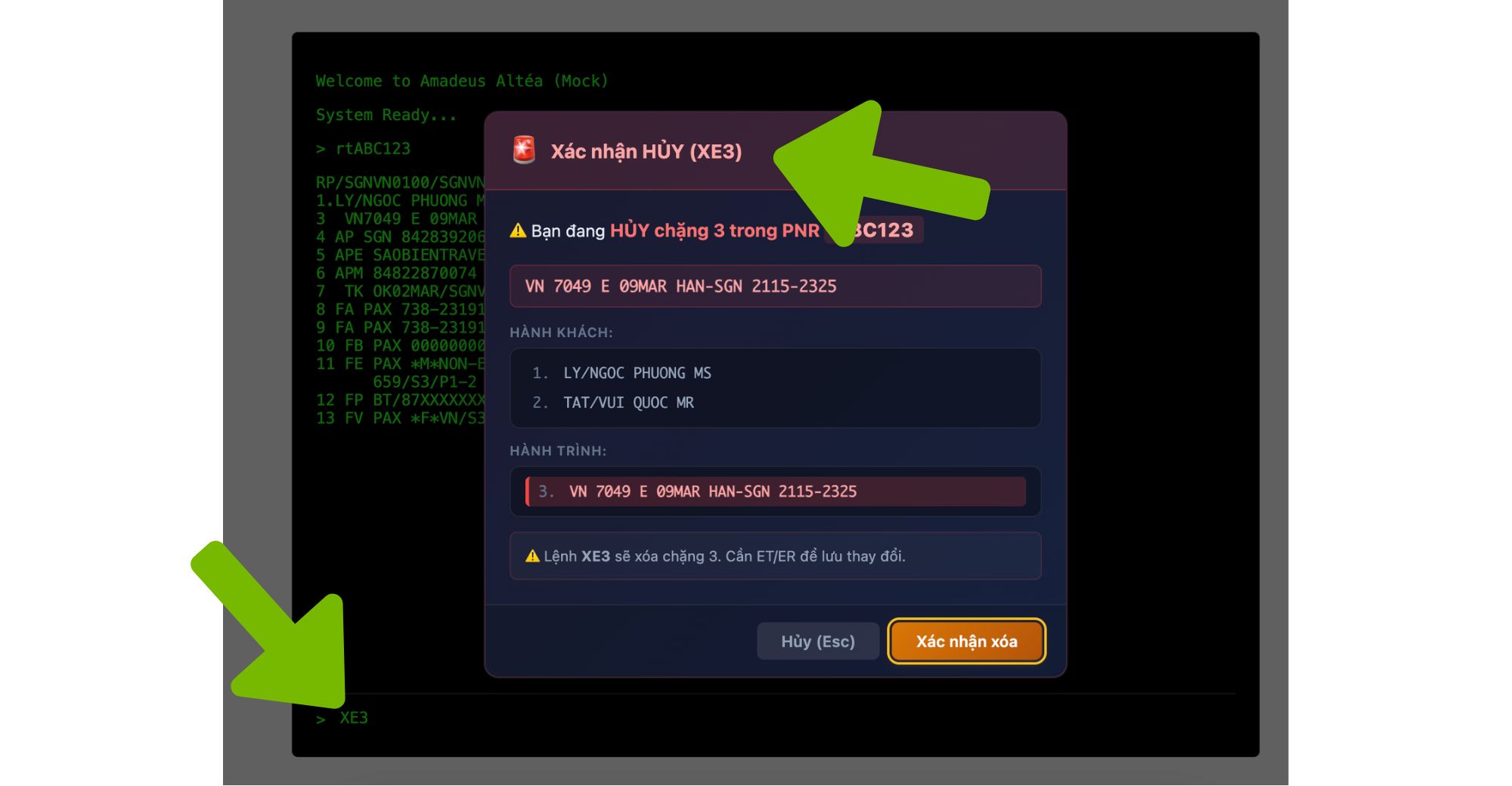The height and width of the screenshot is (786, 1512).
Task: Click the "Welcome to Amadeus Altéa" terminal line
Action: 461,81
